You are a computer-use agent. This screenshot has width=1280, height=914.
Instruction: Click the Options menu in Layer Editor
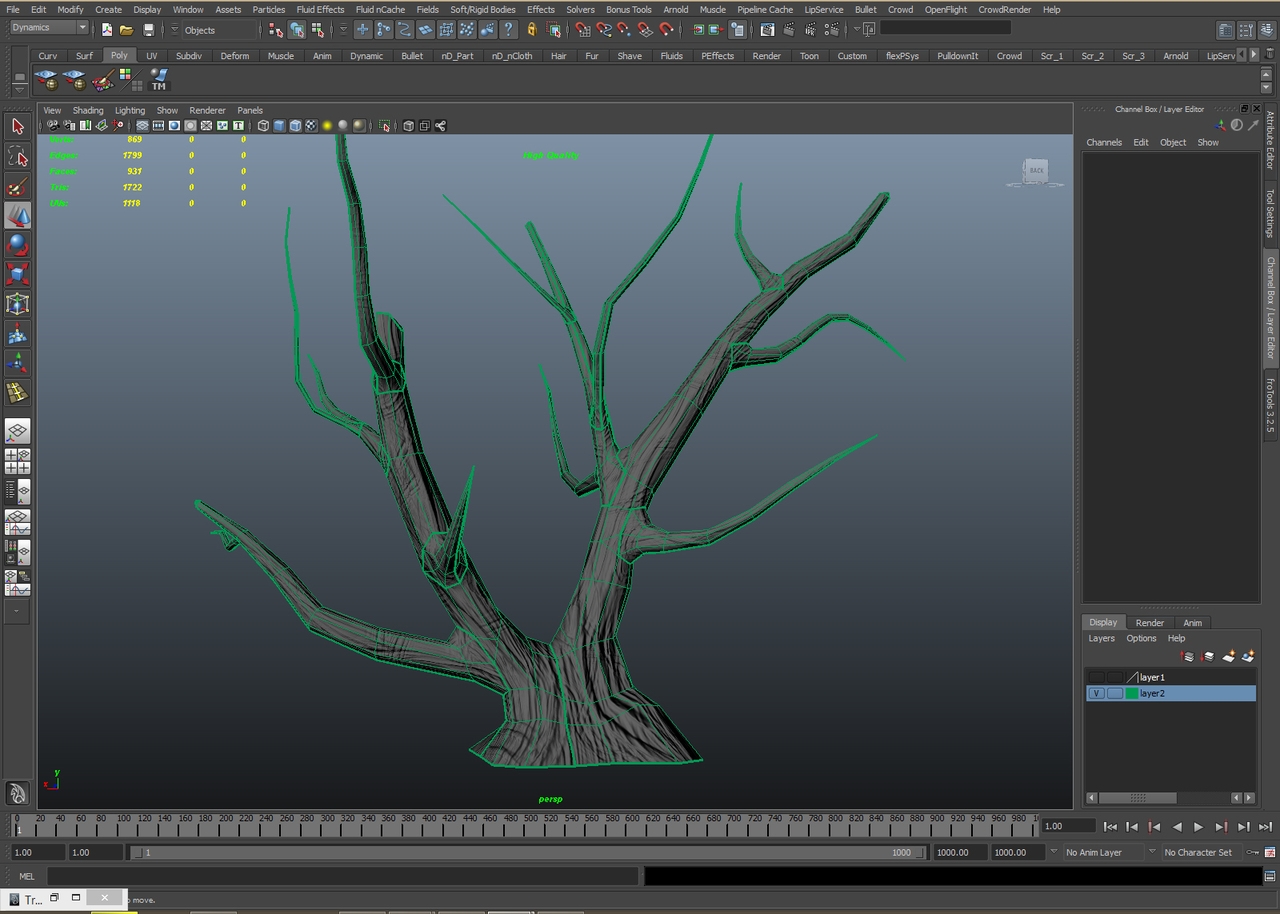[1141, 638]
